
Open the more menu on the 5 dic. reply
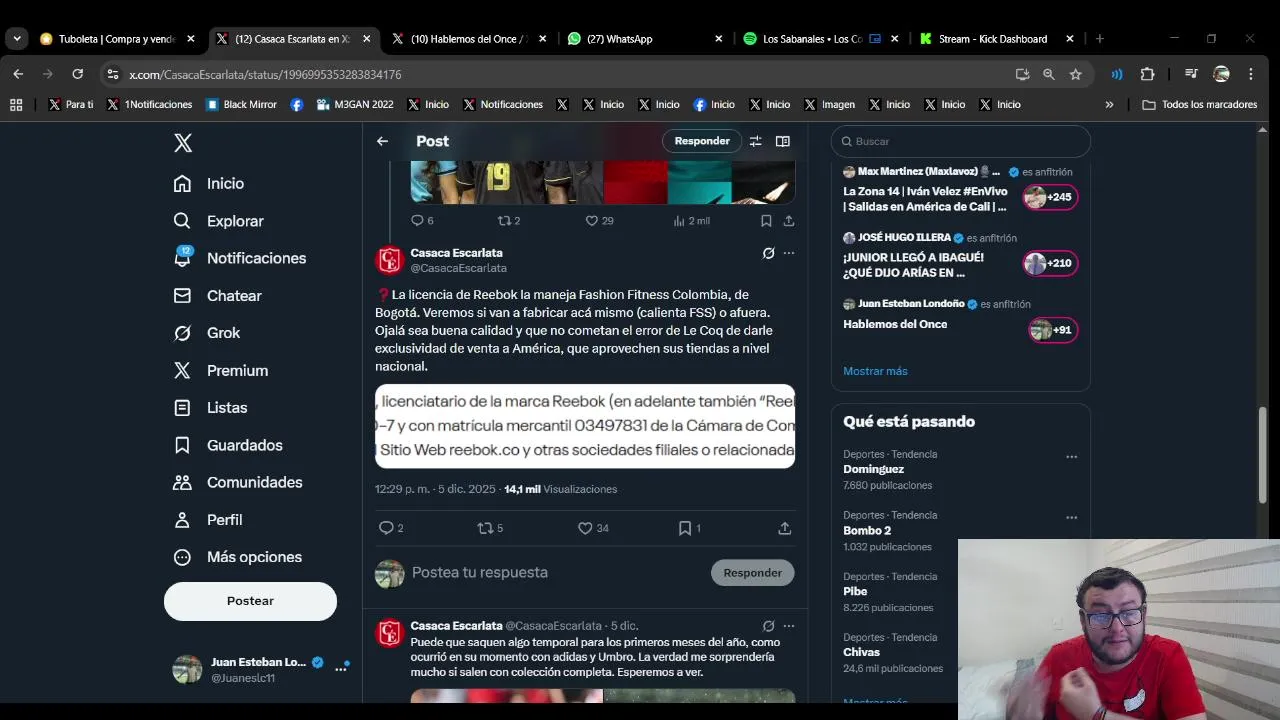pos(789,626)
